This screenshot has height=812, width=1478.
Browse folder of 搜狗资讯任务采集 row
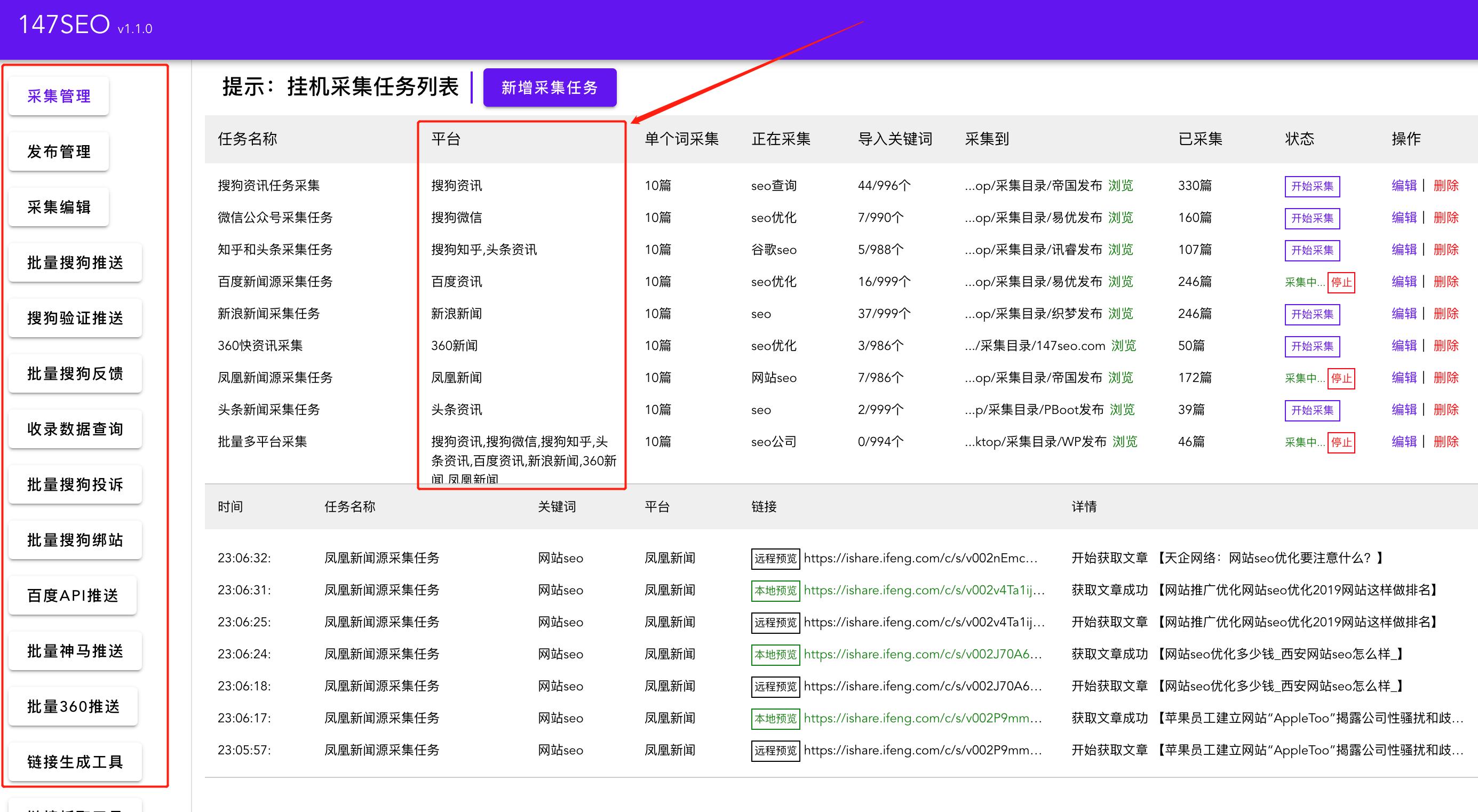coord(1121,185)
